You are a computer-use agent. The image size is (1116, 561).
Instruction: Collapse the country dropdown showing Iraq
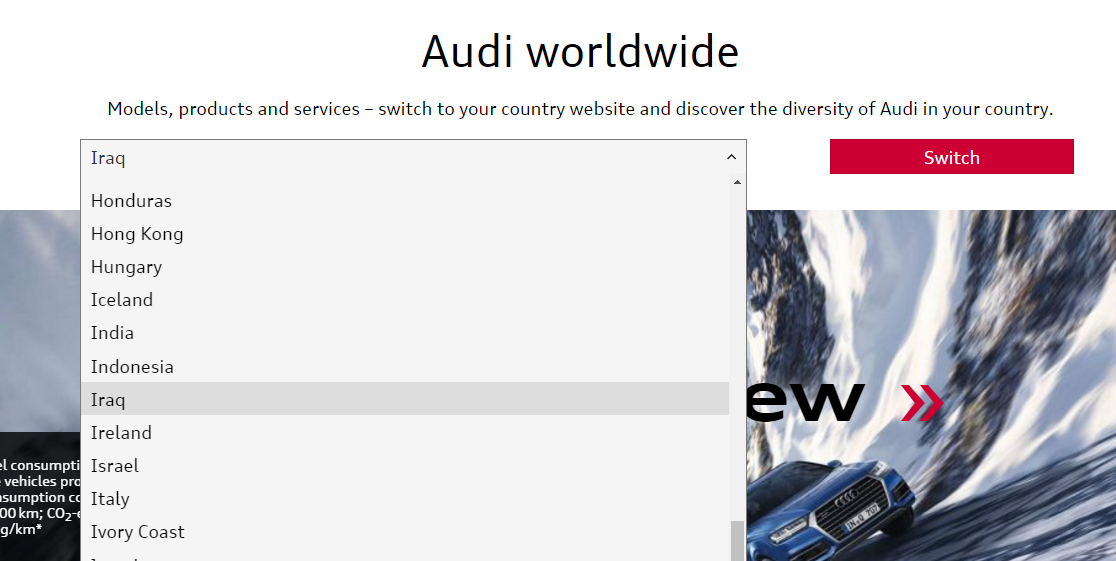pyautogui.click(x=414, y=157)
